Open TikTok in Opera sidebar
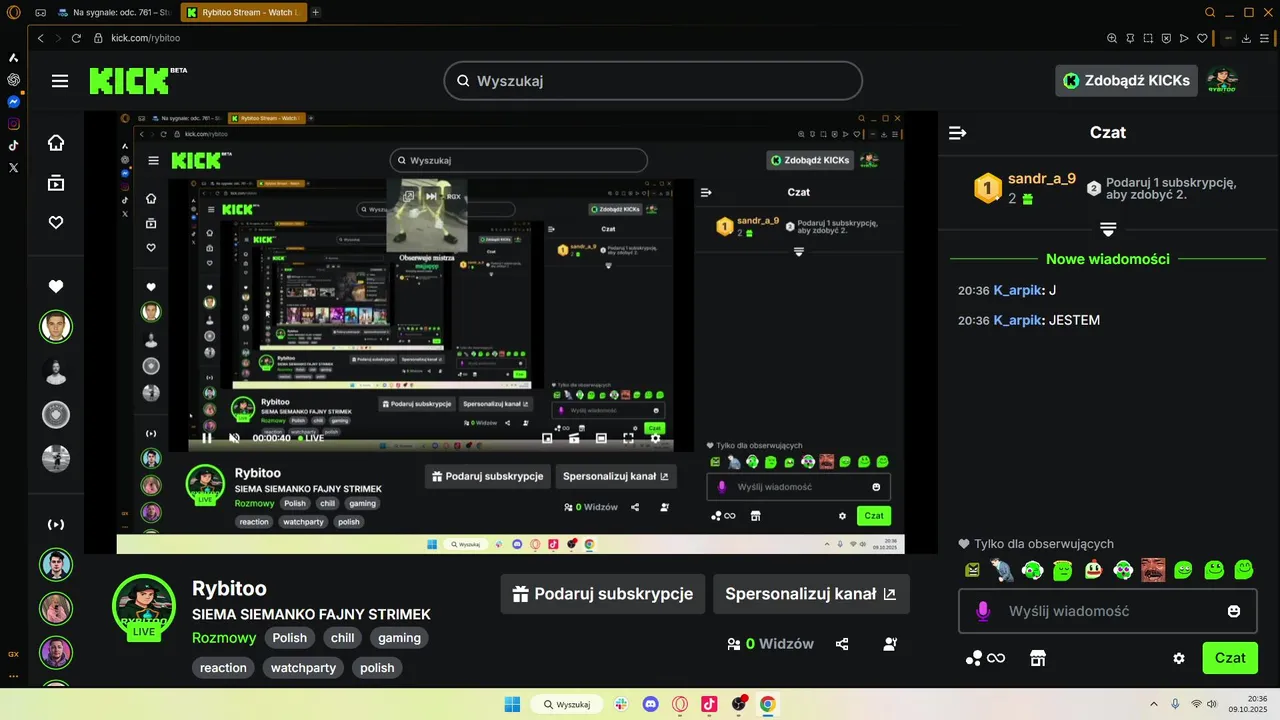The width and height of the screenshot is (1280, 720). point(14,146)
